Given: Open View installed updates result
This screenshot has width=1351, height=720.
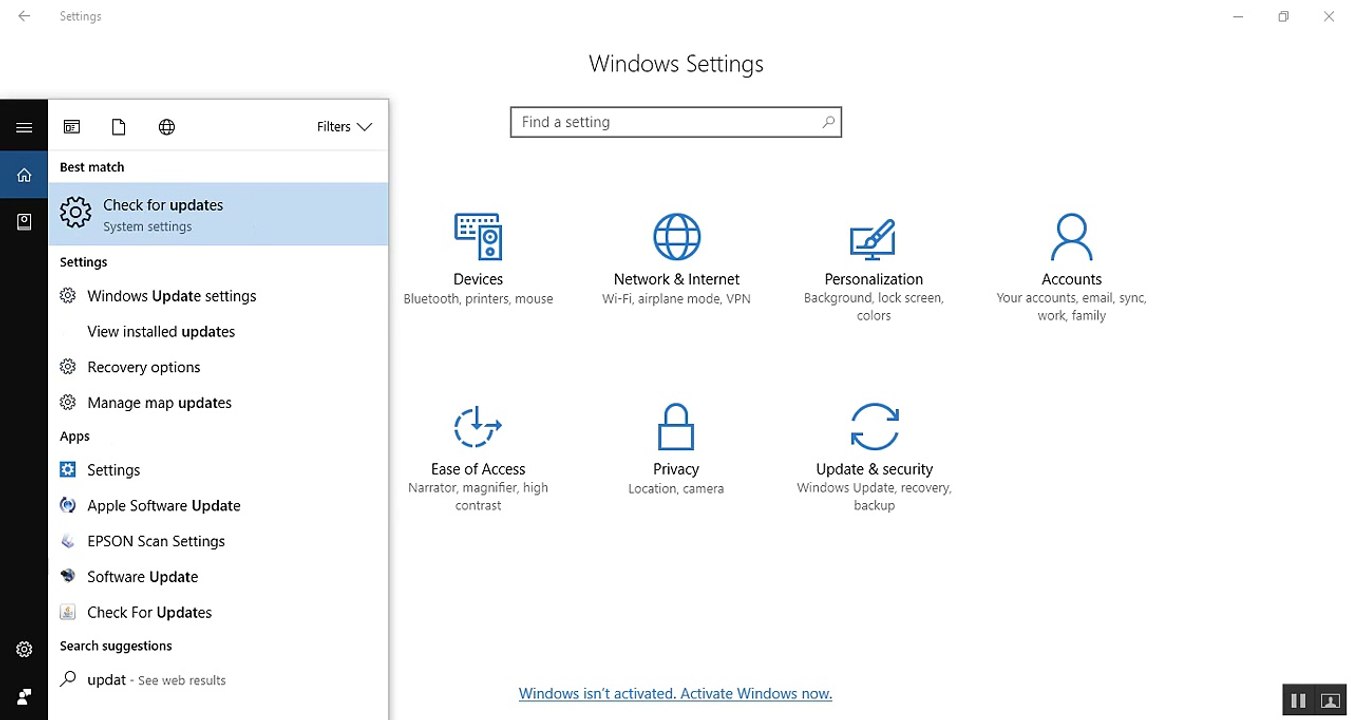Looking at the screenshot, I should tap(218, 332).
